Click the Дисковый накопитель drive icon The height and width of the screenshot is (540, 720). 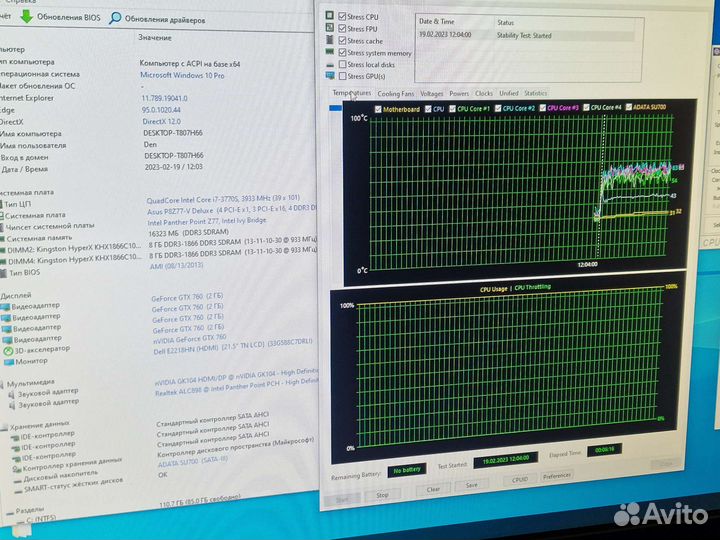(x=18, y=480)
